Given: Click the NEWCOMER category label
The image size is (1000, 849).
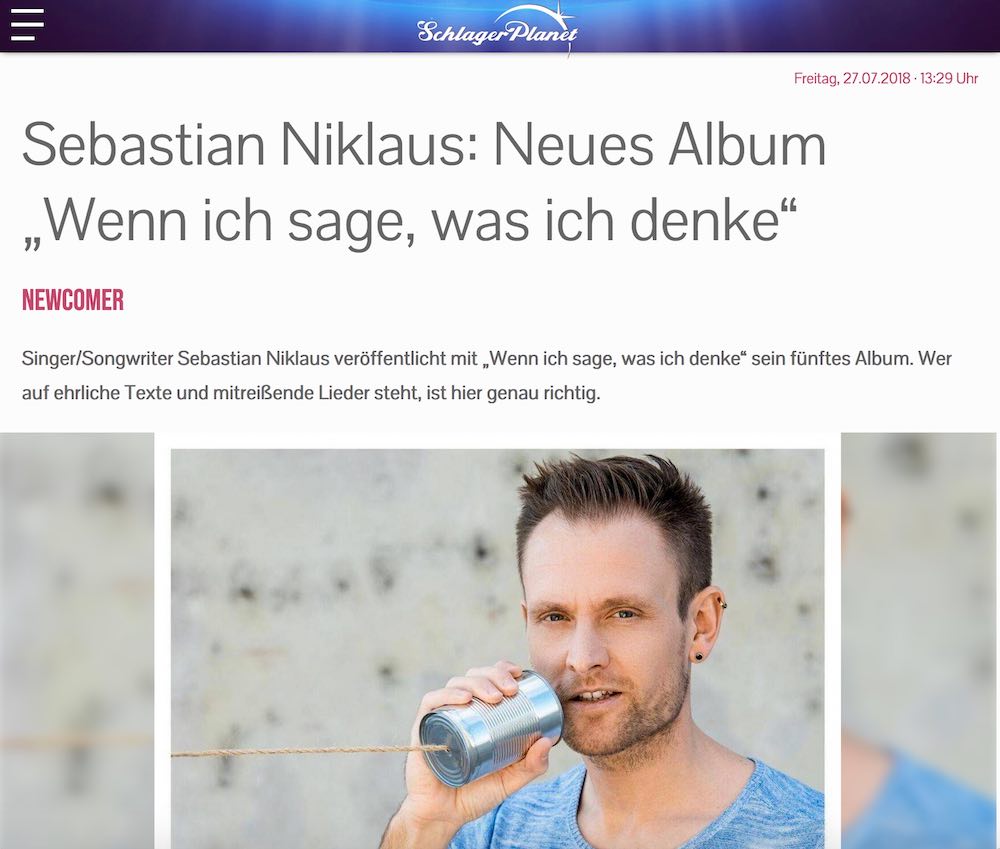Looking at the screenshot, I should [73, 300].
